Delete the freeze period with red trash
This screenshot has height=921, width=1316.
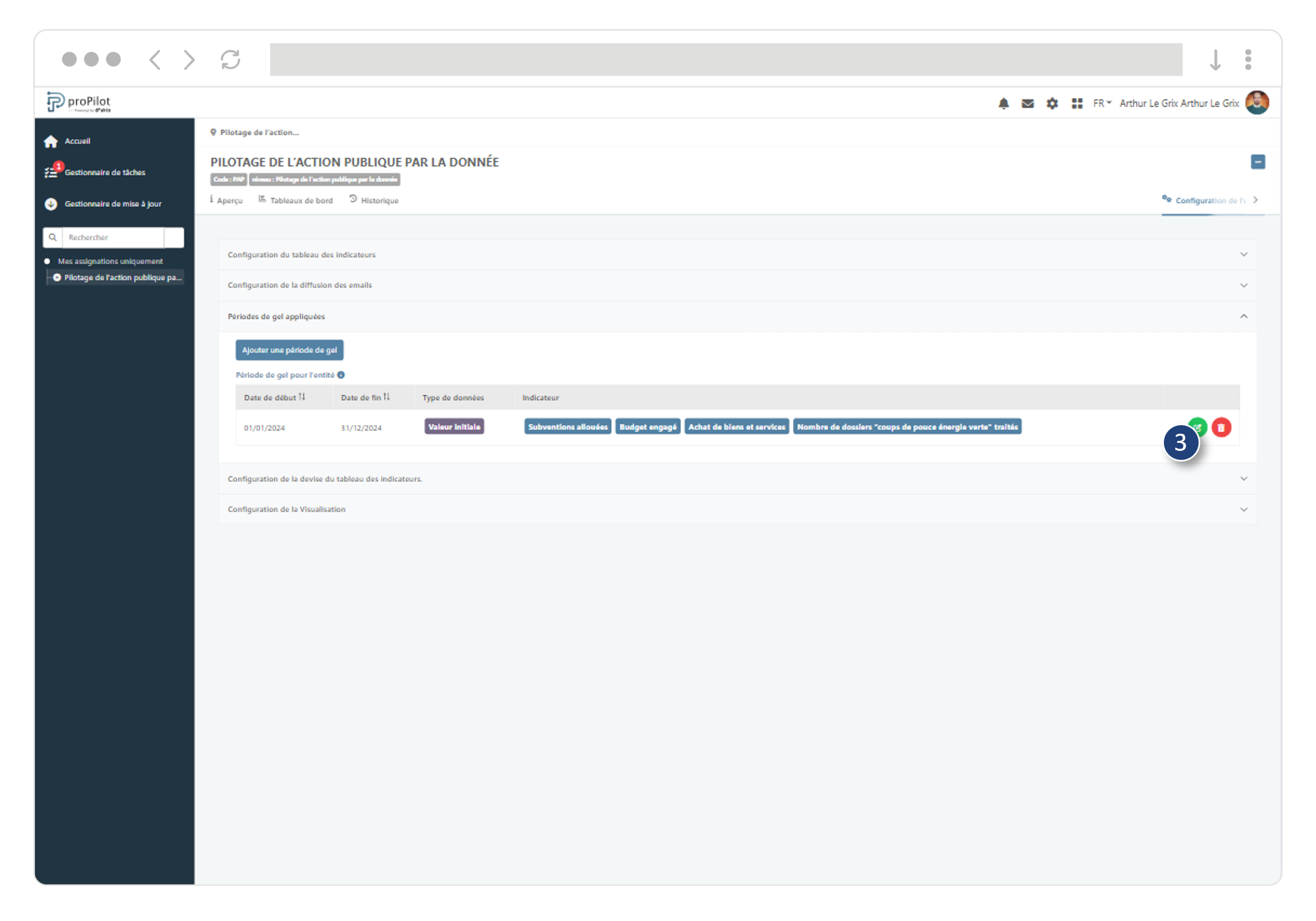coord(1221,428)
